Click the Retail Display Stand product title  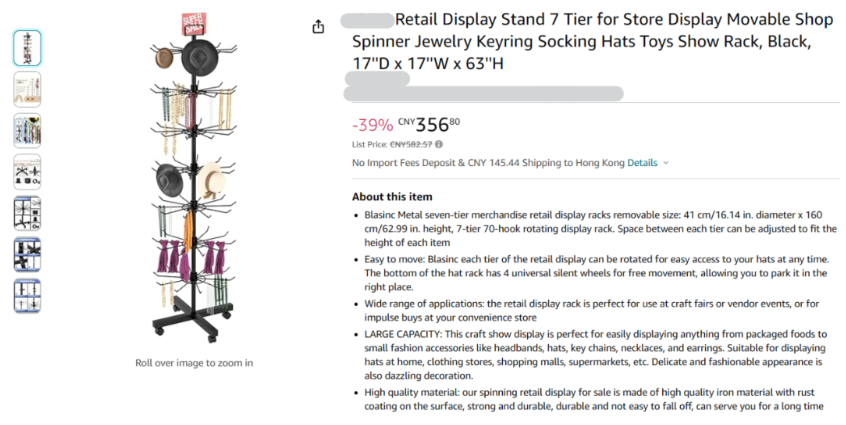tap(589, 41)
